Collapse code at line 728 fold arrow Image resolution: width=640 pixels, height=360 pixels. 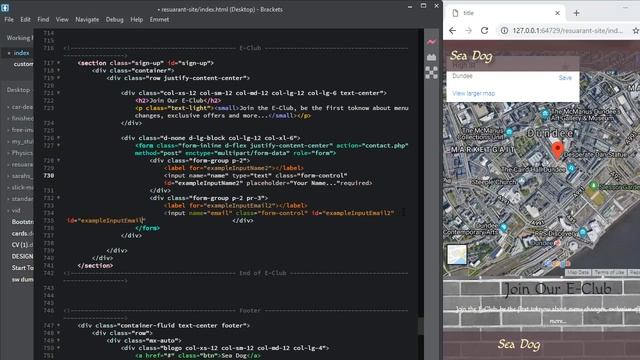(58, 160)
